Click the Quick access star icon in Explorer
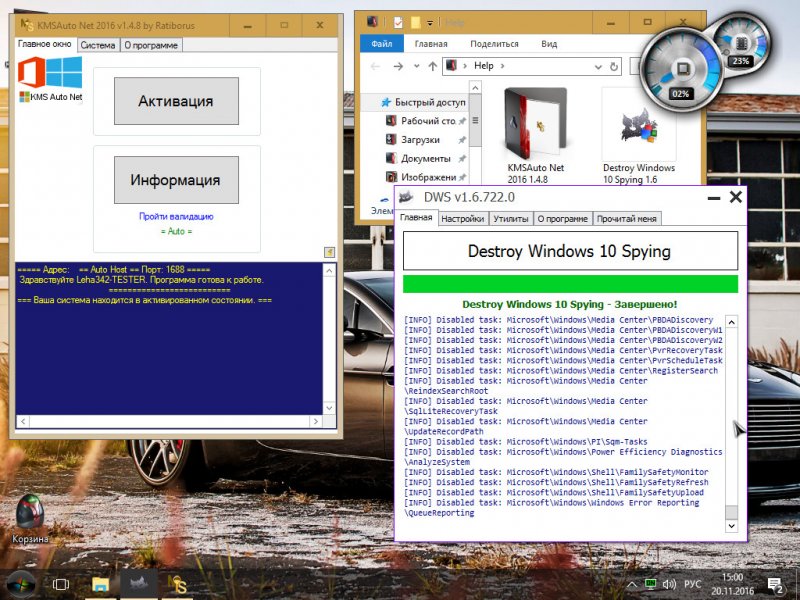800x600 pixels. click(x=386, y=102)
